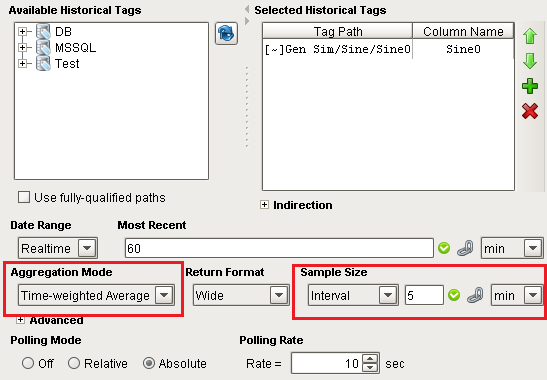Screen dimensions: 547x380
Task: Move selected tag up with green arrow
Action: pyautogui.click(x=530, y=36)
